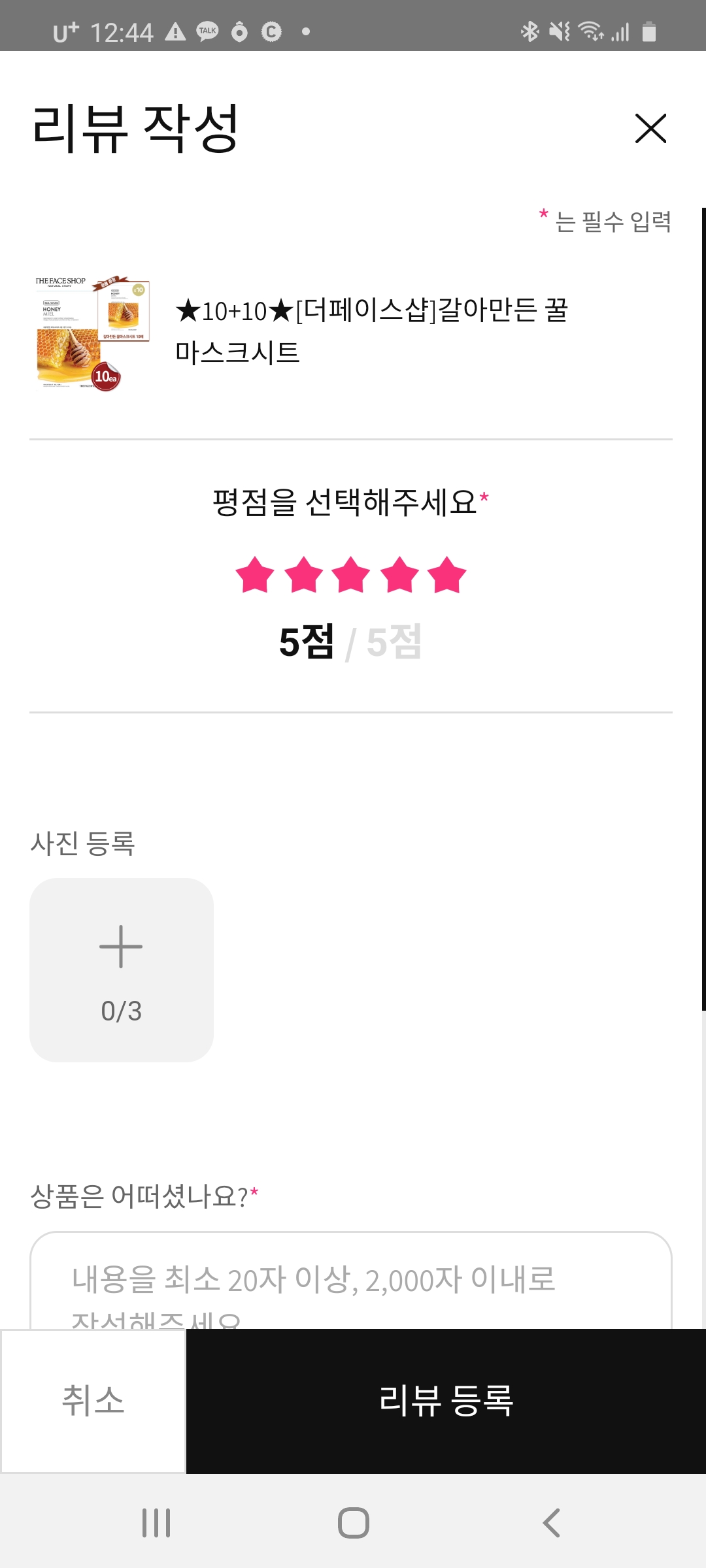
Task: Tap the plus icon to add photo
Action: pyautogui.click(x=121, y=947)
